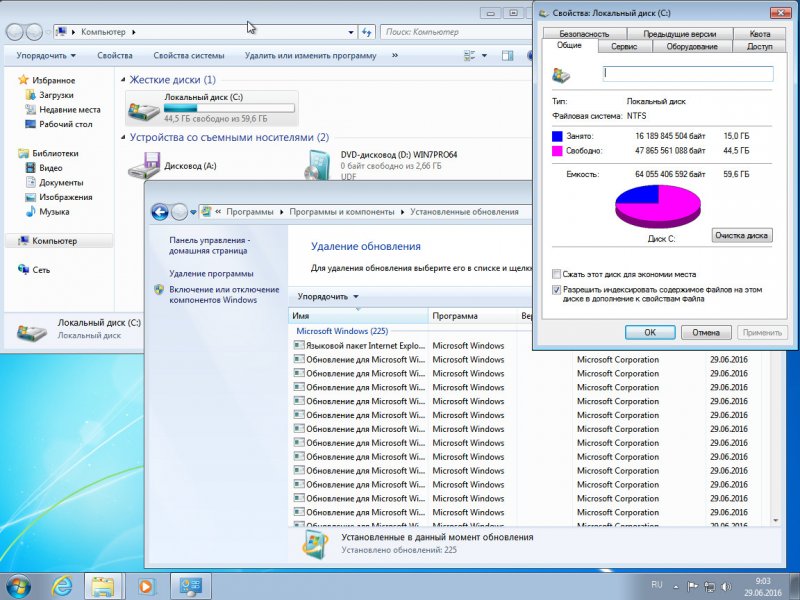The image size is (800, 600).
Task: Toggle the preview pane icon in Computer toolbar
Action: pos(507,56)
